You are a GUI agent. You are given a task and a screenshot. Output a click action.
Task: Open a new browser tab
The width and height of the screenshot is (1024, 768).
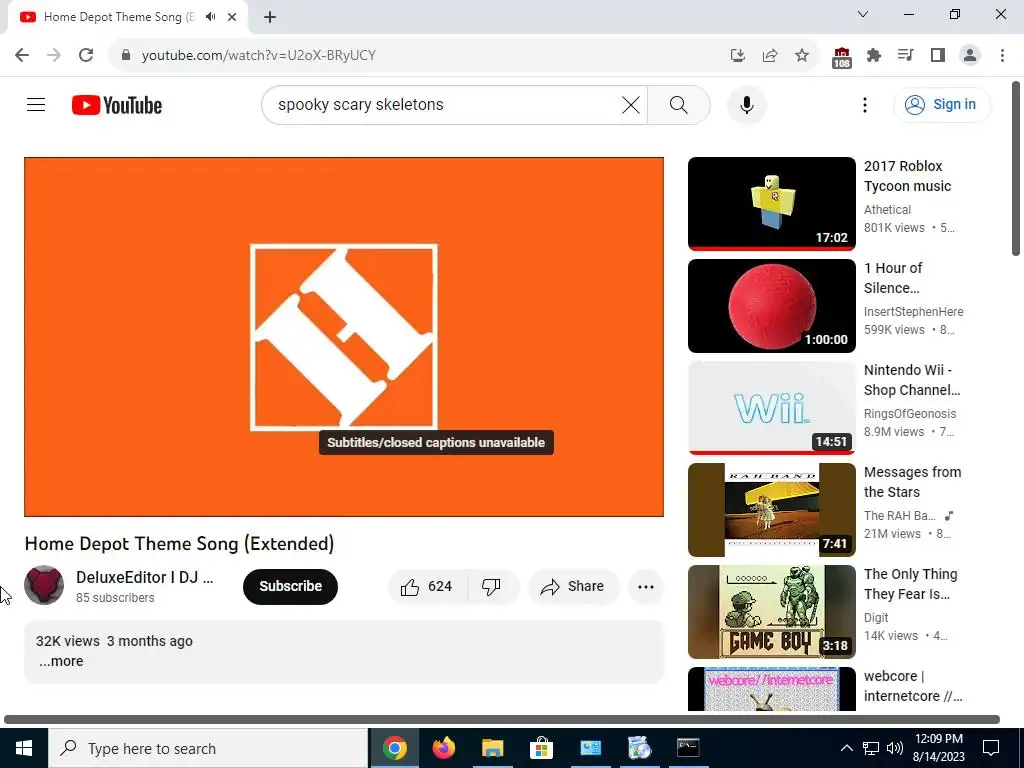pyautogui.click(x=270, y=17)
